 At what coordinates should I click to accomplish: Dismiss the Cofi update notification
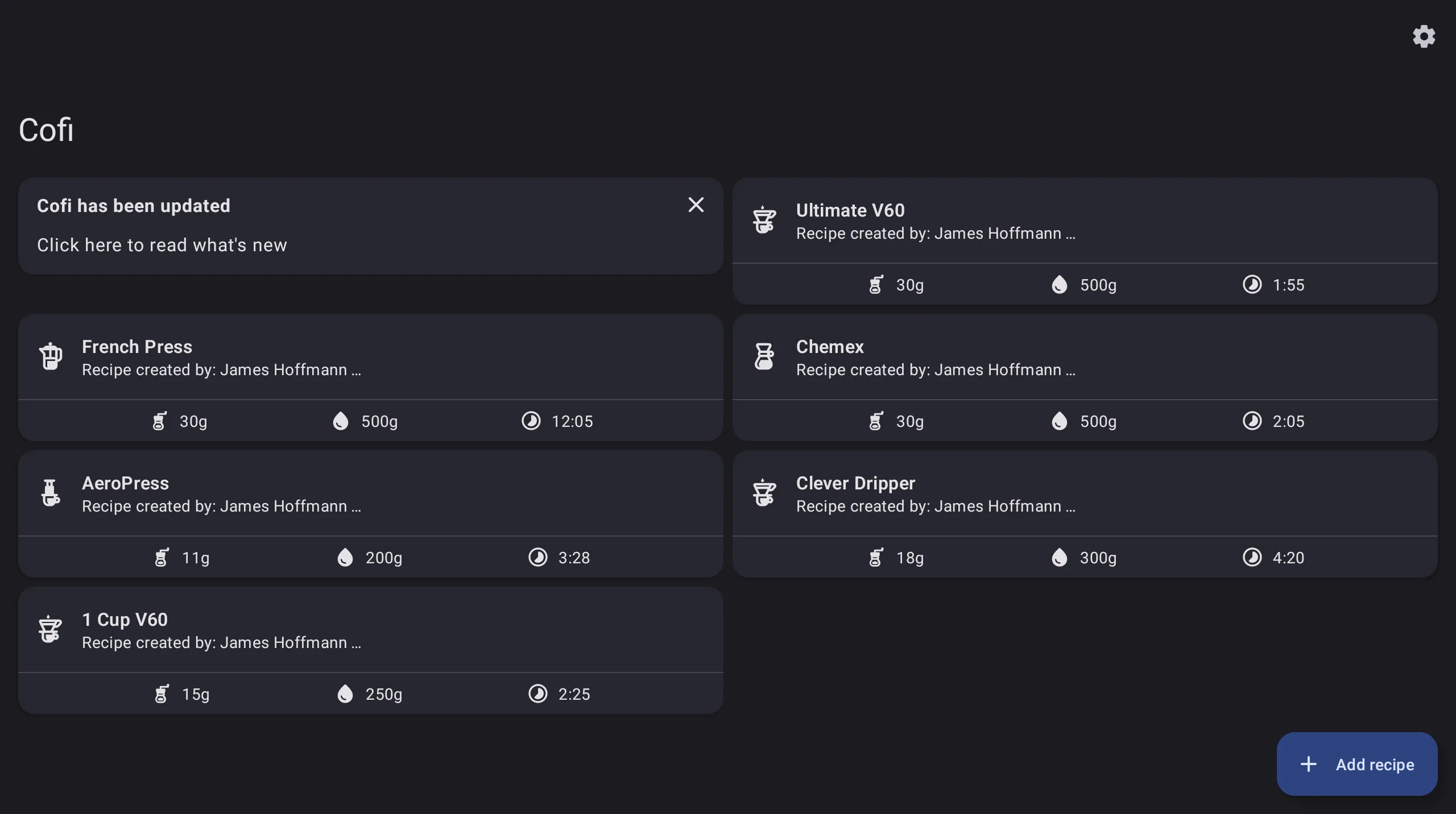[x=696, y=205]
